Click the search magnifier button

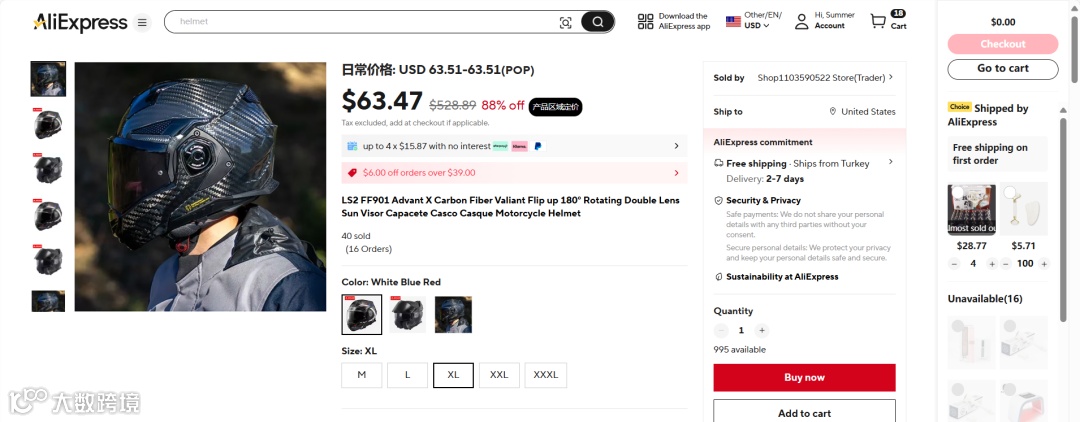(598, 22)
